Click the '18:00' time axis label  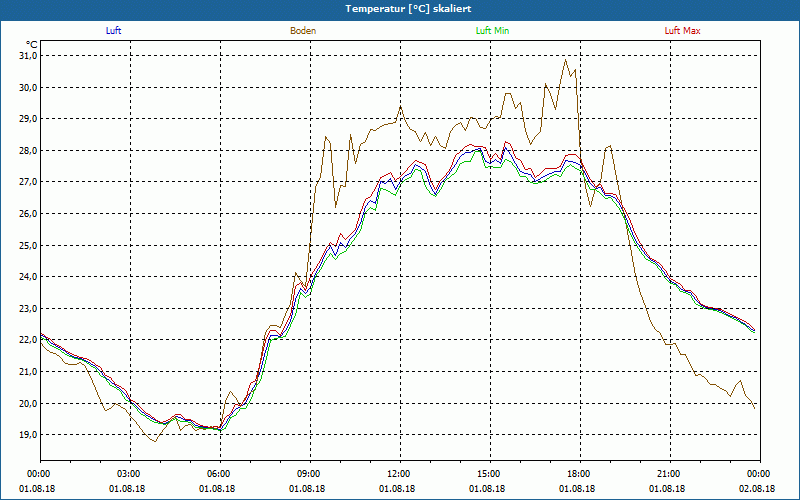click(x=580, y=474)
